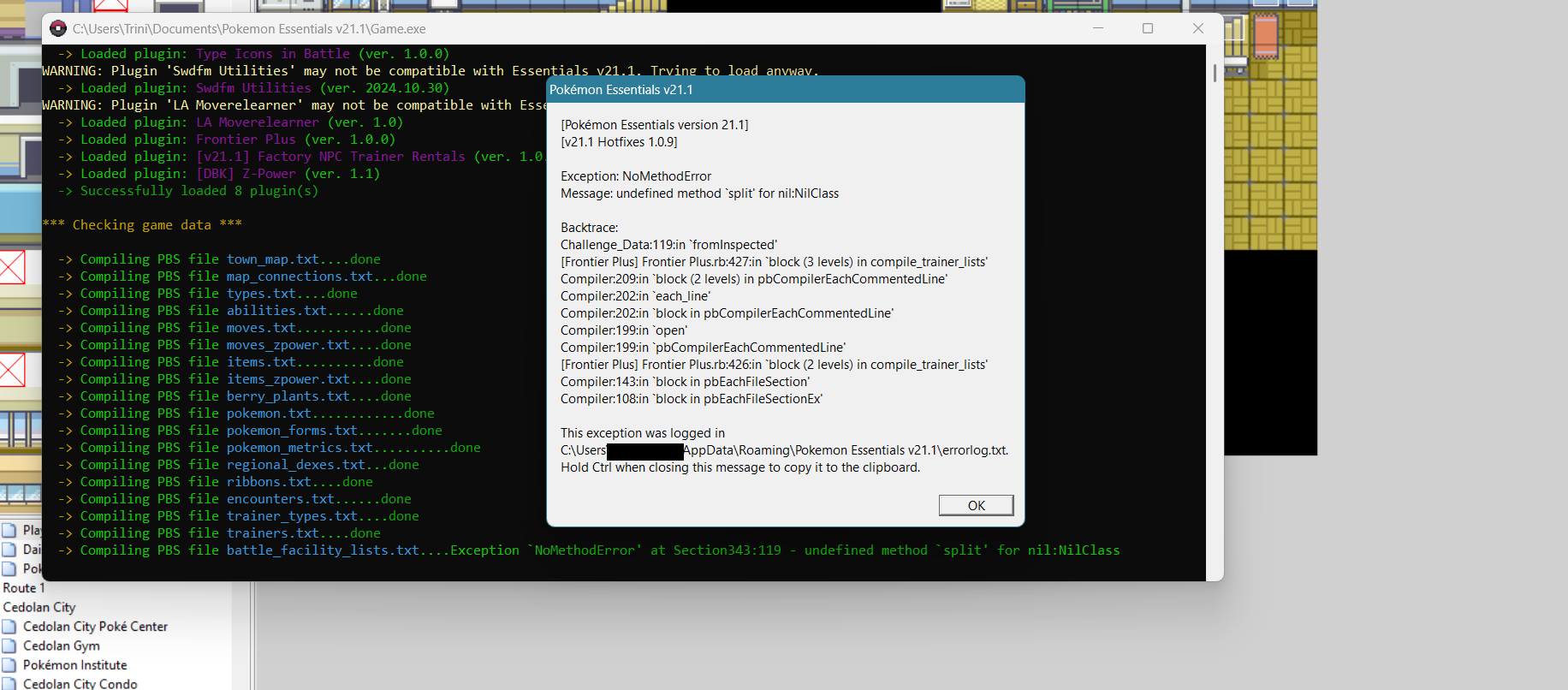Click the "trainers.txt" compiling line

(x=219, y=533)
